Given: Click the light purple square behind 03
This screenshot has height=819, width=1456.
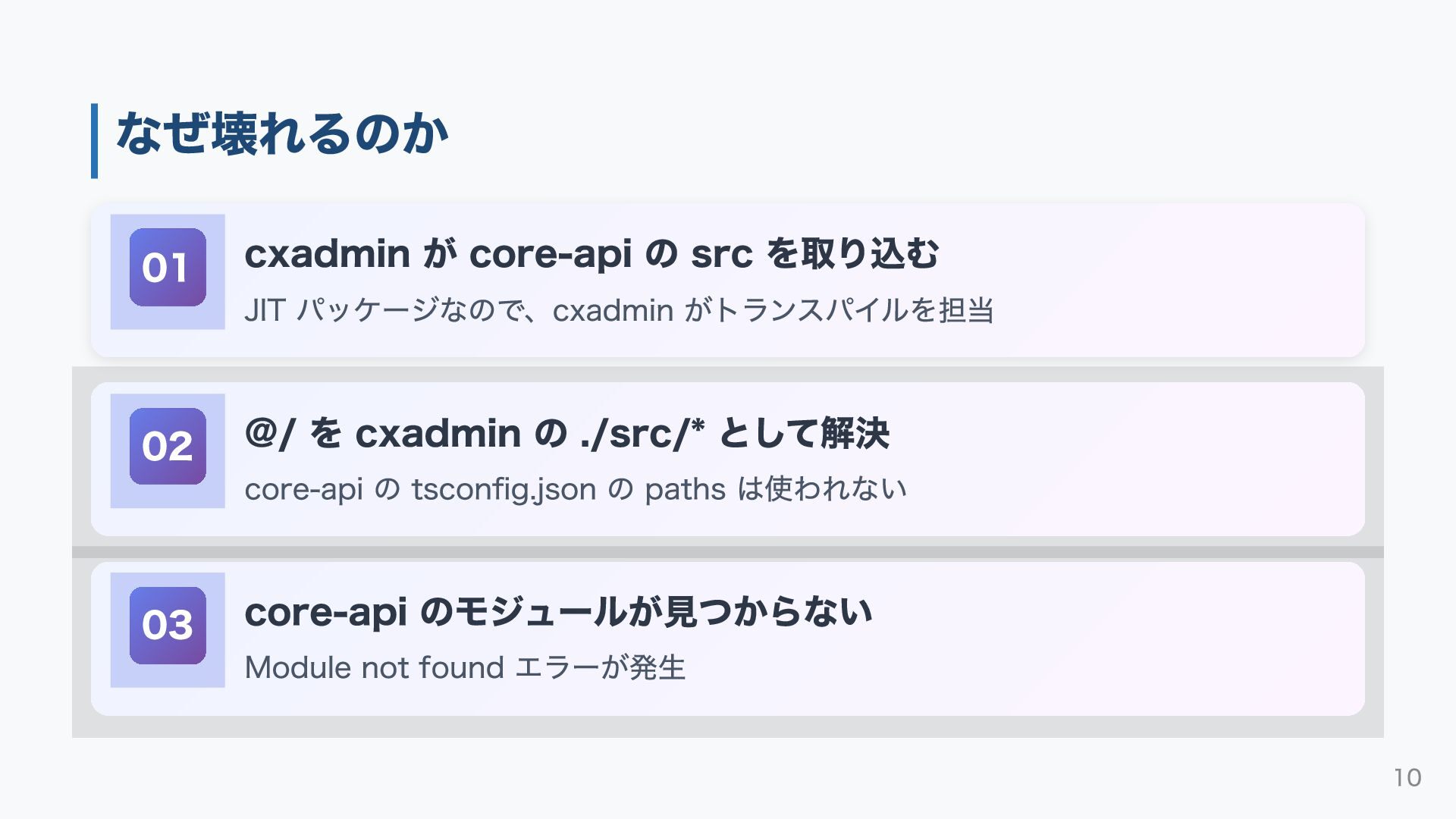Looking at the screenshot, I should click(119, 679).
